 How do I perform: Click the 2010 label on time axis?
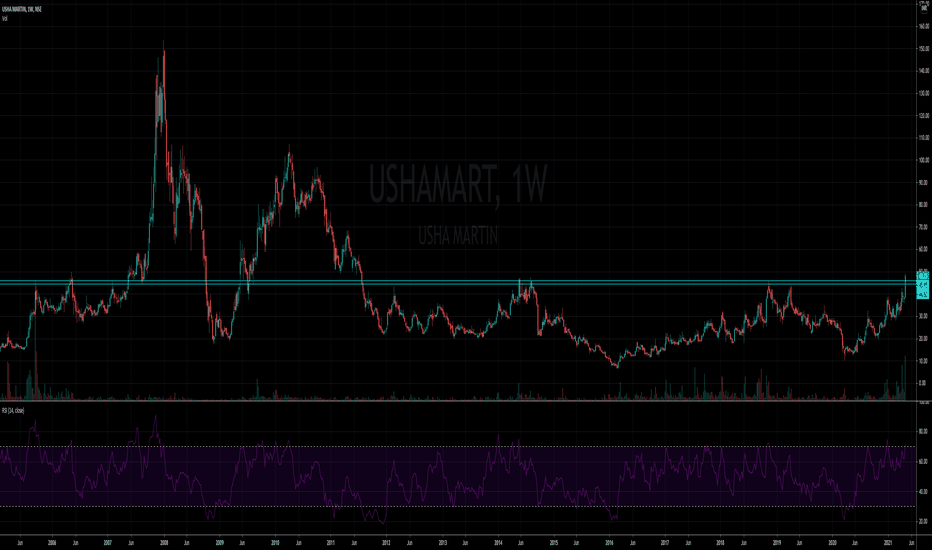[x=275, y=542]
